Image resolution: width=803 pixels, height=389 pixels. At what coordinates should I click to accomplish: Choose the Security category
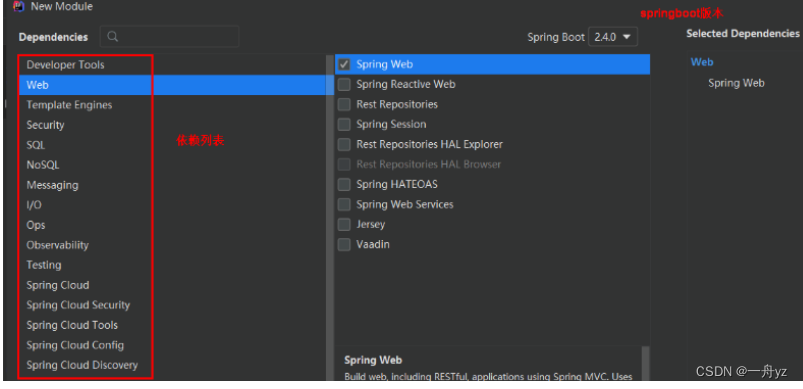coord(46,125)
